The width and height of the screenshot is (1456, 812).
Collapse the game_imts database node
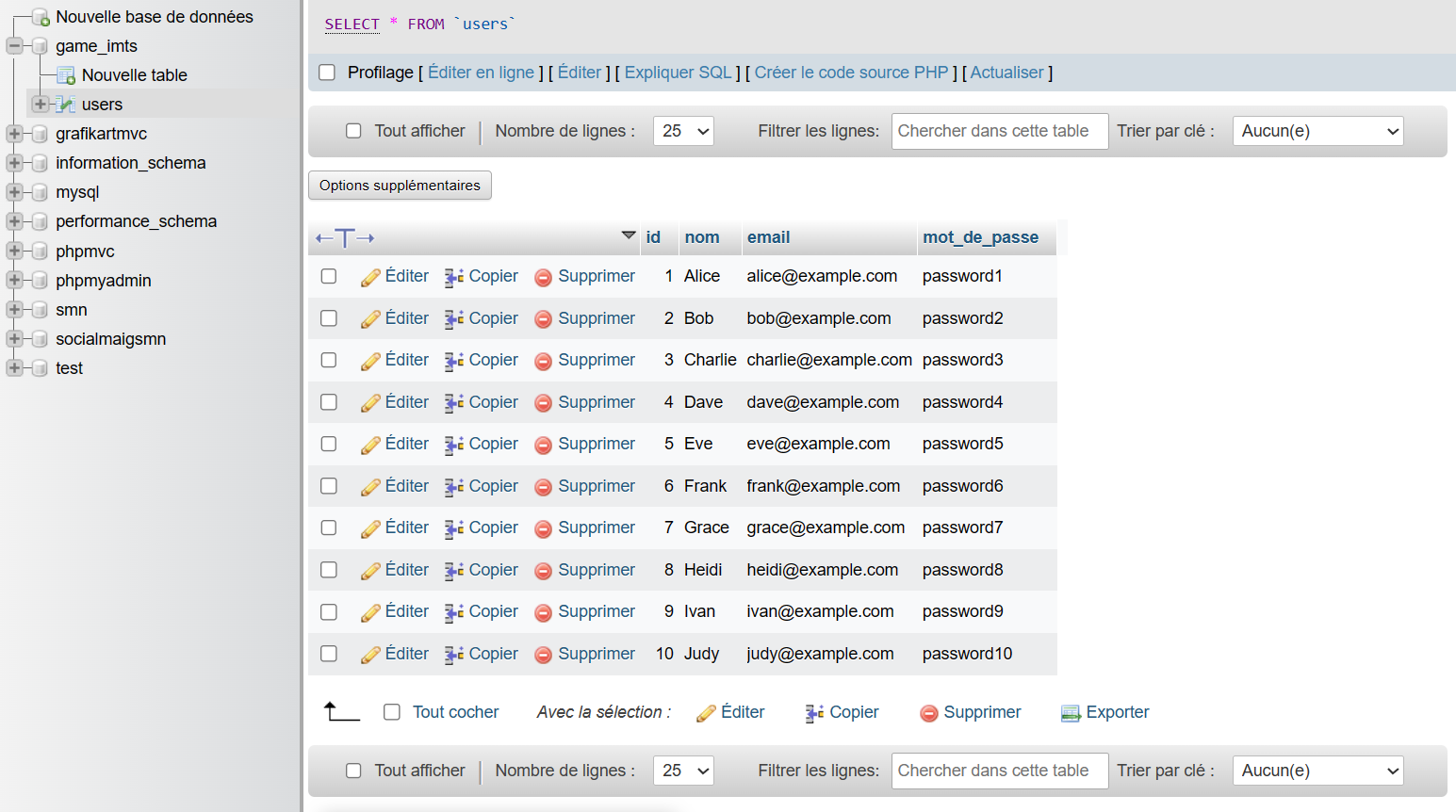click(14, 45)
